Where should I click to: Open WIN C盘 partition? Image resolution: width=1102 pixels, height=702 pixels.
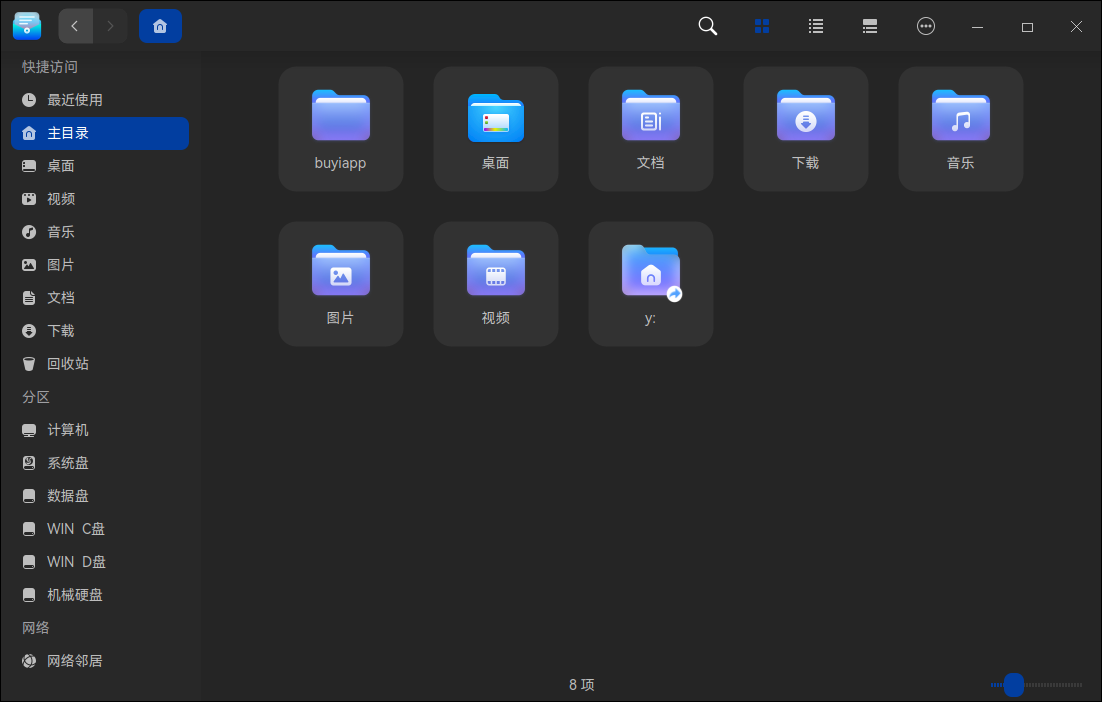(100, 529)
